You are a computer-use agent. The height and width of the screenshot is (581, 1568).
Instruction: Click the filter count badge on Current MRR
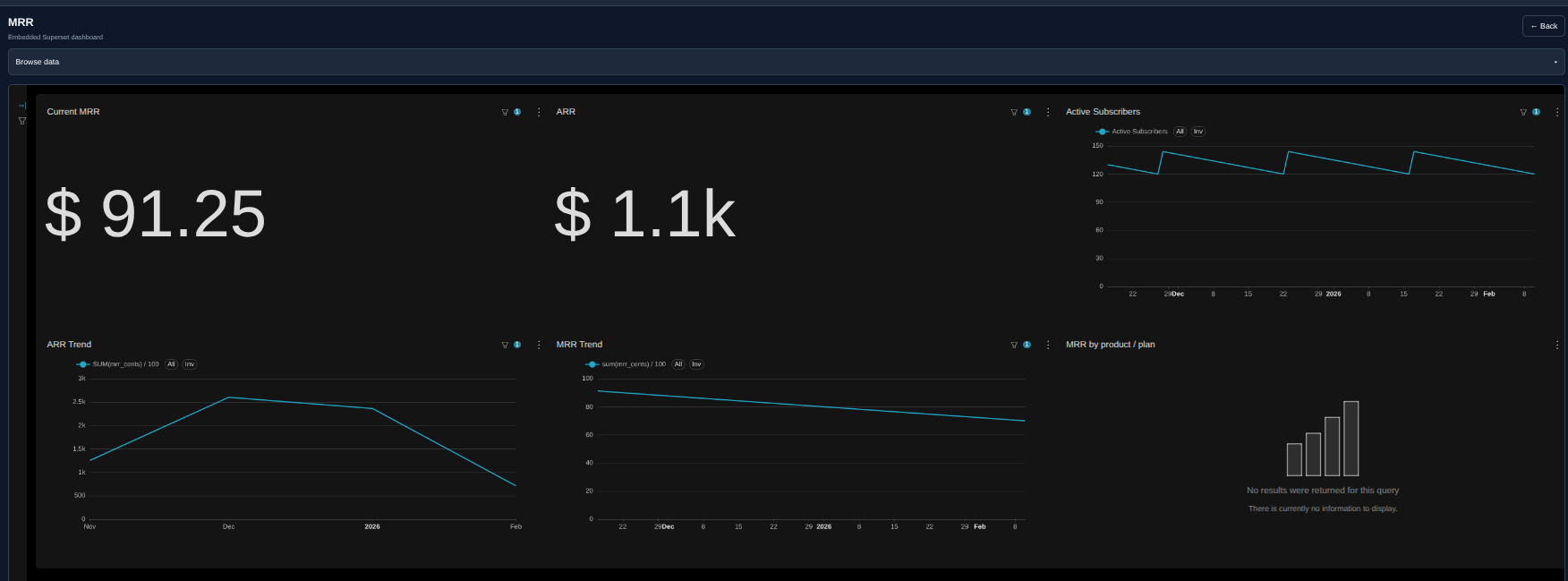coord(517,112)
